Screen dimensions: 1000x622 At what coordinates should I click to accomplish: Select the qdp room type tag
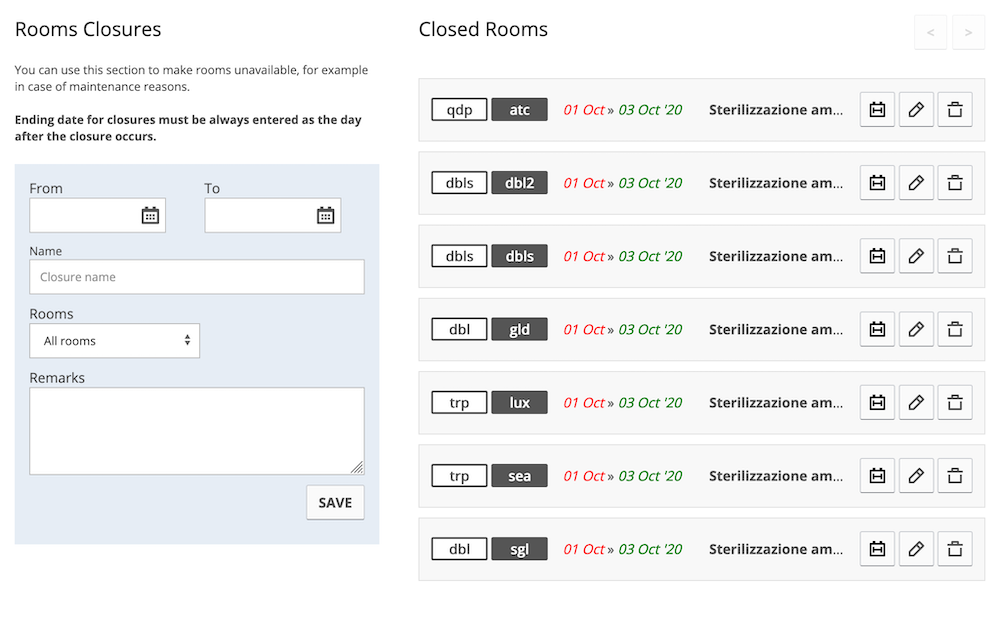459,110
